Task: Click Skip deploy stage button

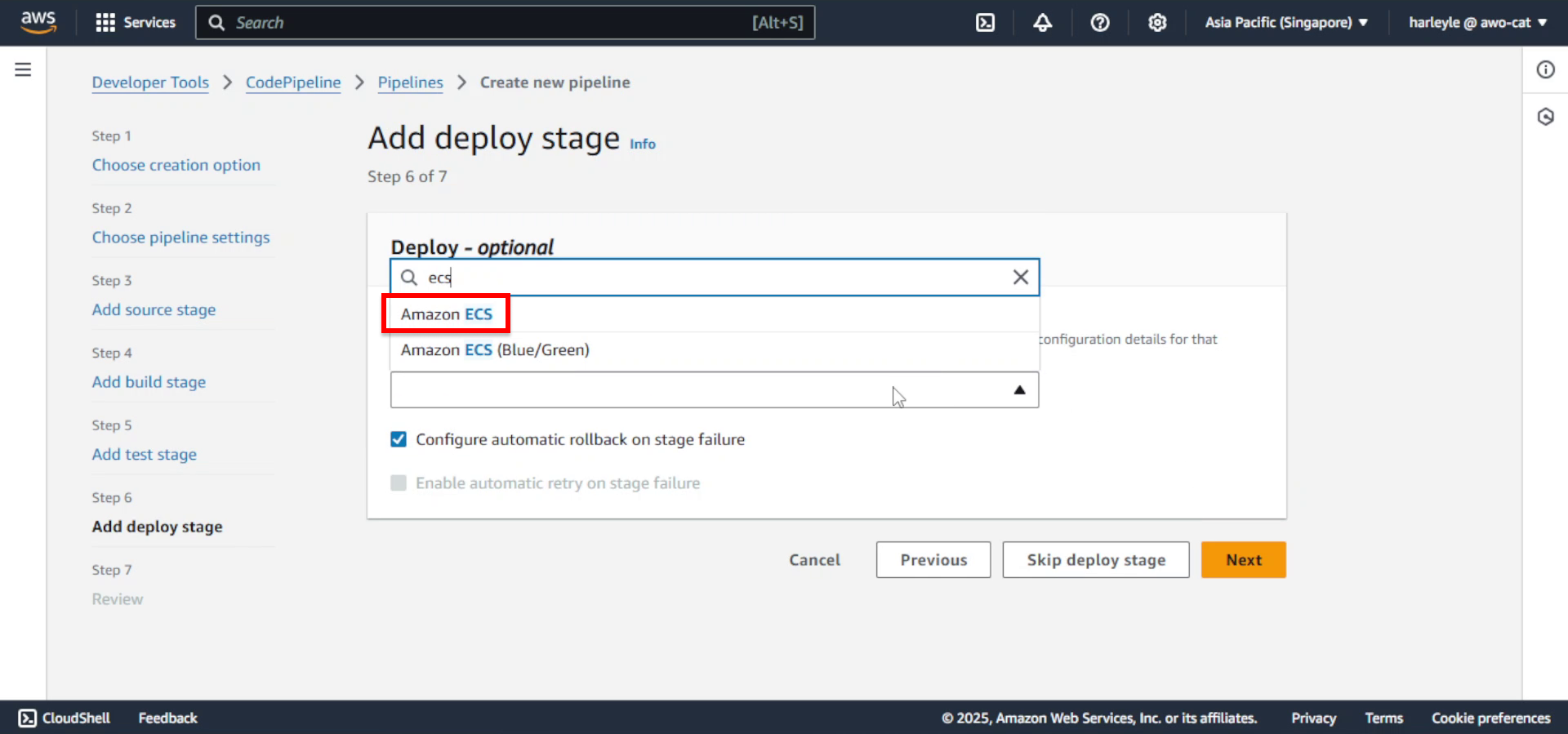Action: (x=1096, y=560)
